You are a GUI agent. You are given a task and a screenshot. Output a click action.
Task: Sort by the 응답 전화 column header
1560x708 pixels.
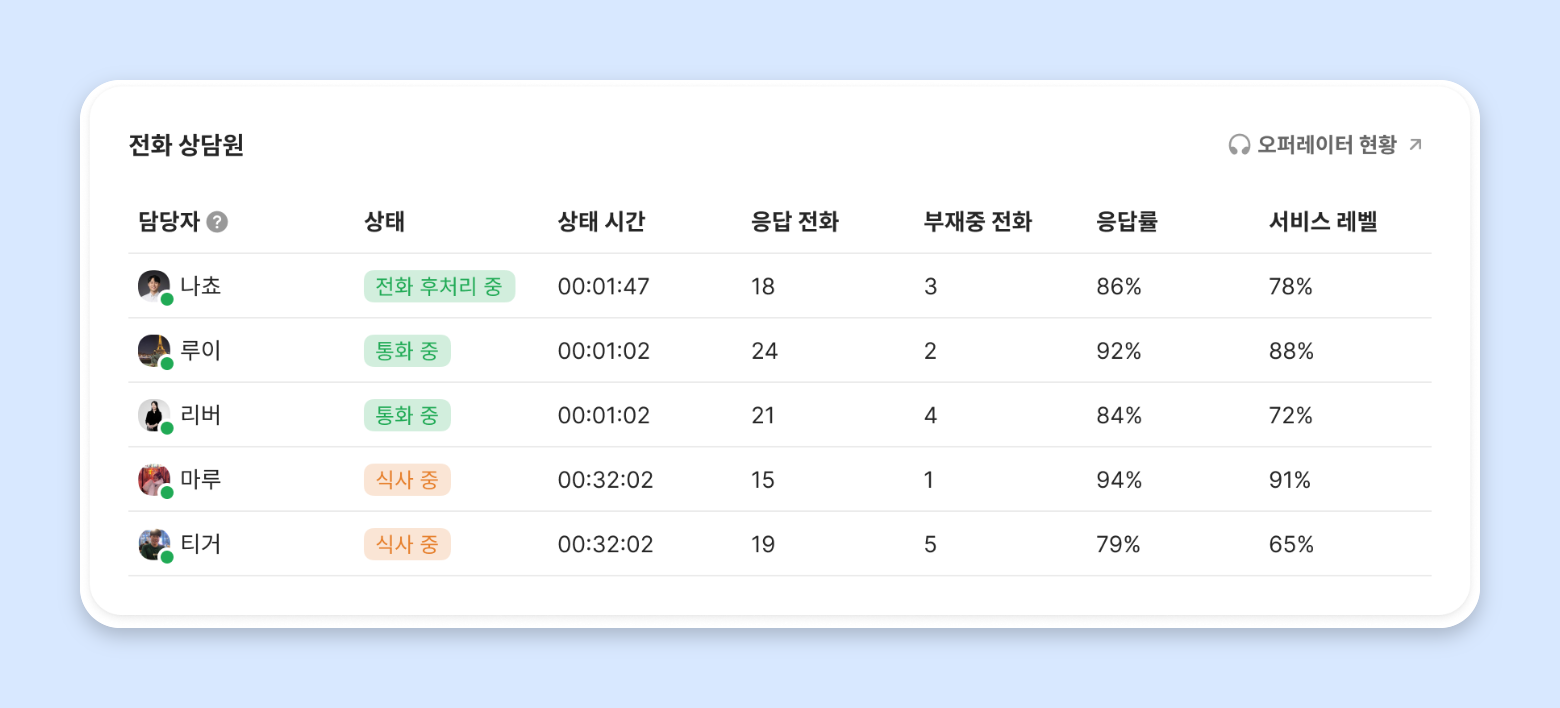pyautogui.click(x=794, y=222)
